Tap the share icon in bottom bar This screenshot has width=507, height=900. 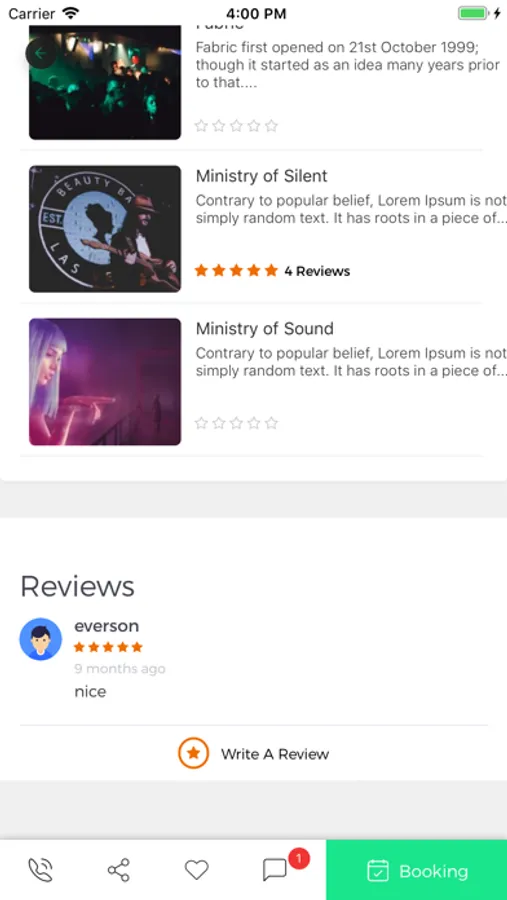pos(119,870)
